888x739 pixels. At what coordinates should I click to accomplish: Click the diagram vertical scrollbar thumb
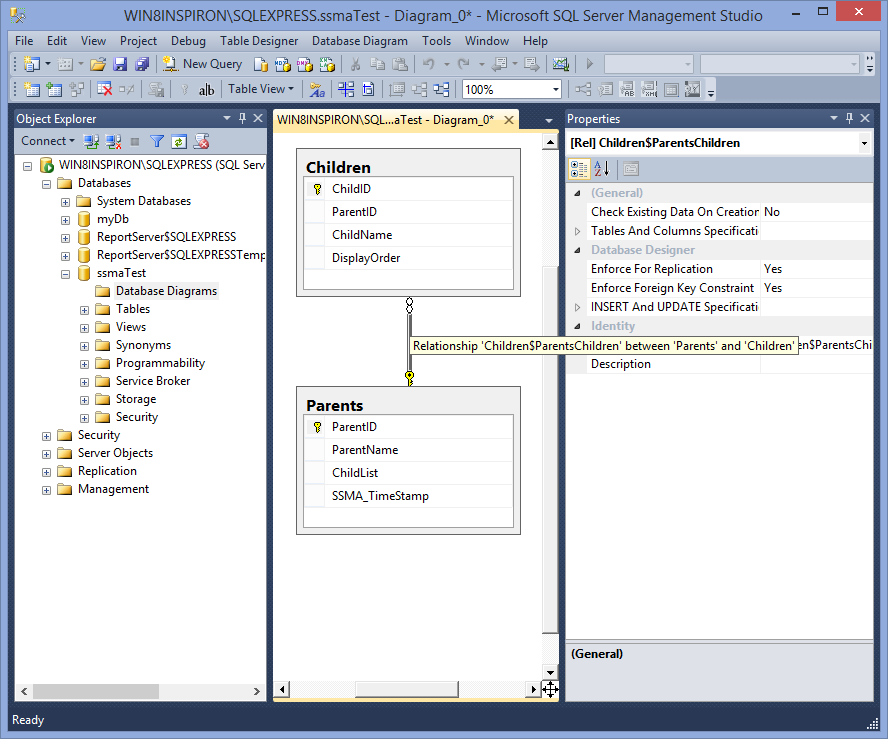pos(550,449)
